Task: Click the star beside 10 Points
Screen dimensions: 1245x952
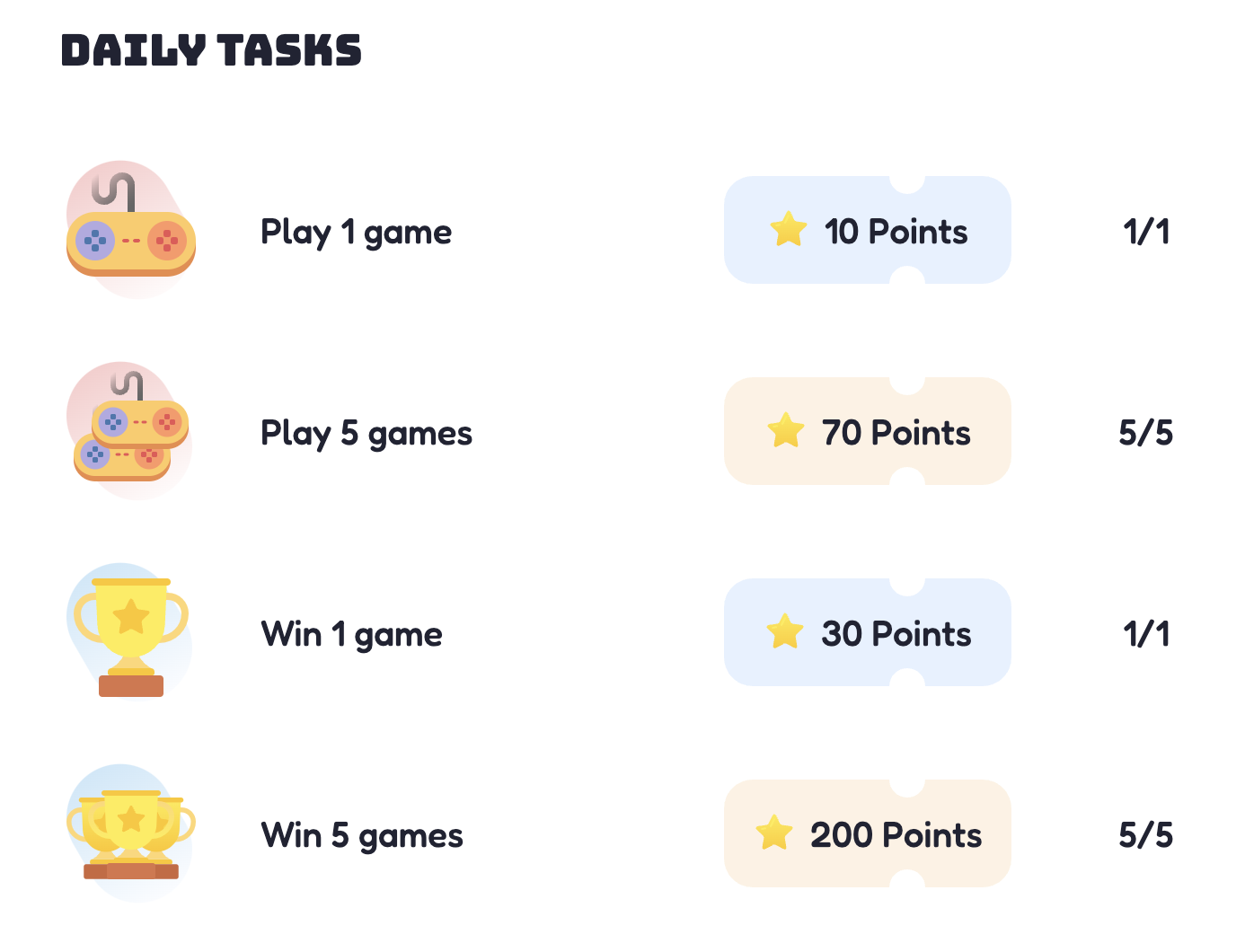Action: [789, 230]
